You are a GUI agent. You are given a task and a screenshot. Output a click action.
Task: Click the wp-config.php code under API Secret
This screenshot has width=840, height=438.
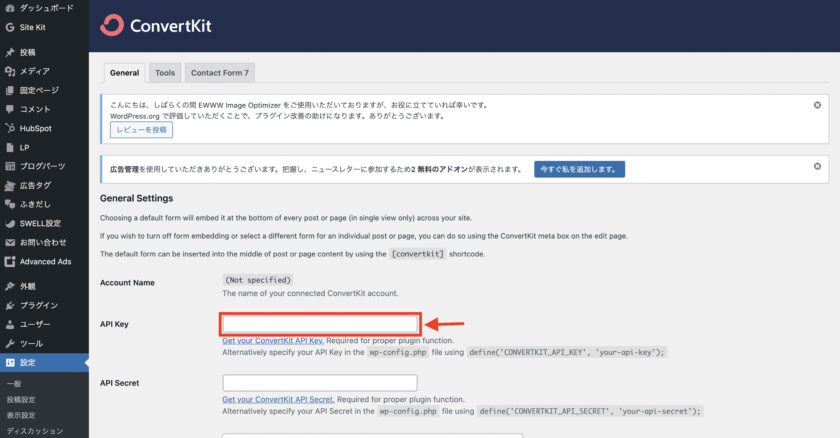pyautogui.click(x=408, y=411)
